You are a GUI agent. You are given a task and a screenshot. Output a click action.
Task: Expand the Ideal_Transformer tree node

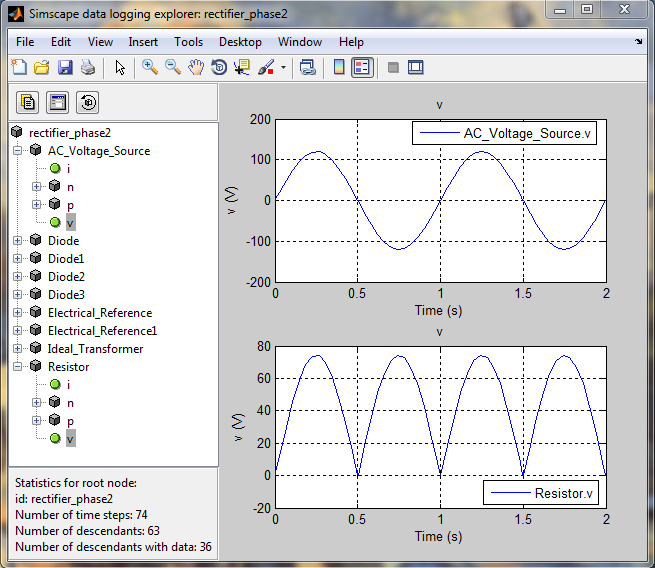pyautogui.click(x=18, y=349)
